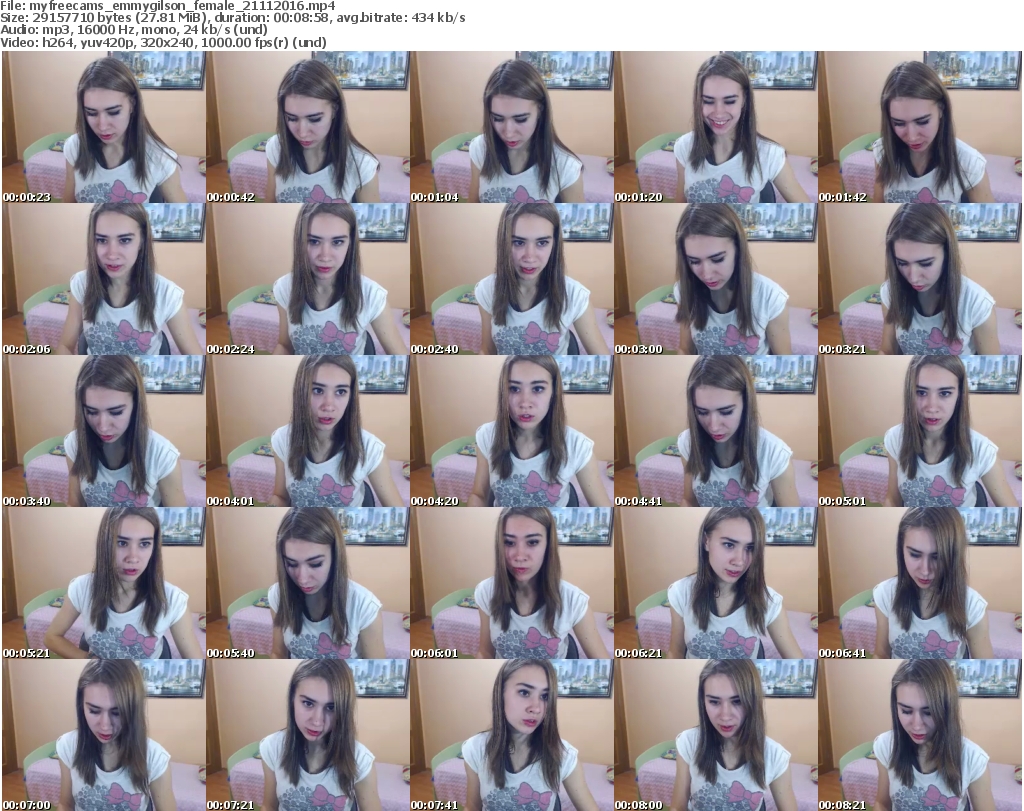This screenshot has height=811, width=1024.
Task: Select the frame marked 00:05:21
Action: [x=104, y=583]
